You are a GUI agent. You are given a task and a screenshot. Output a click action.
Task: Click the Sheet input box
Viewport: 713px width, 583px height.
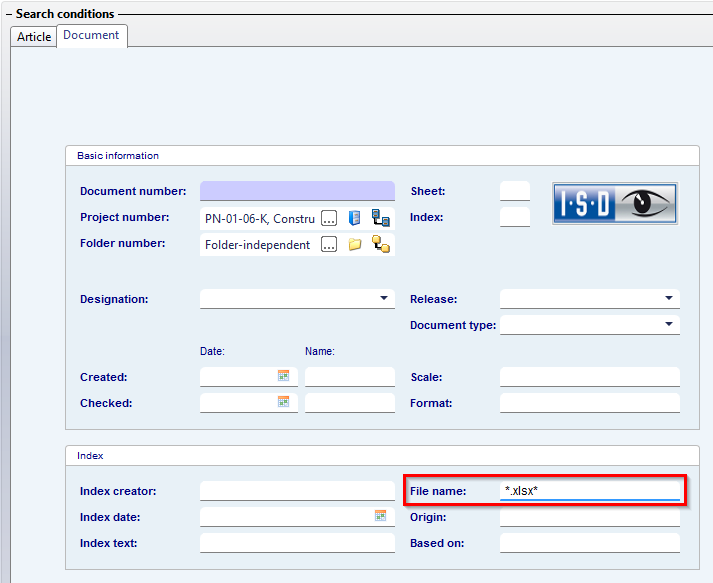(514, 191)
